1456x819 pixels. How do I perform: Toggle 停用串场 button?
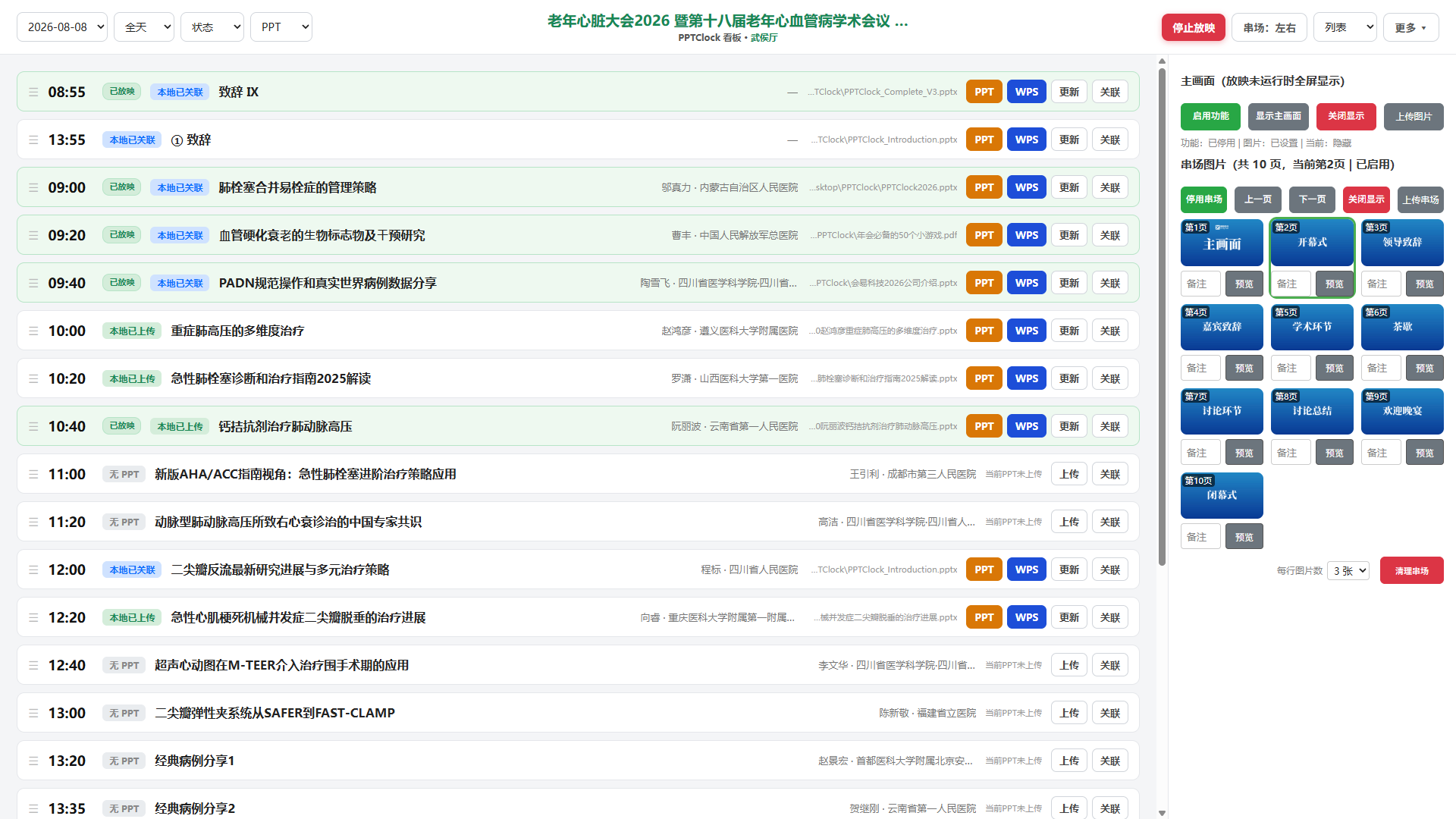pyautogui.click(x=1204, y=199)
